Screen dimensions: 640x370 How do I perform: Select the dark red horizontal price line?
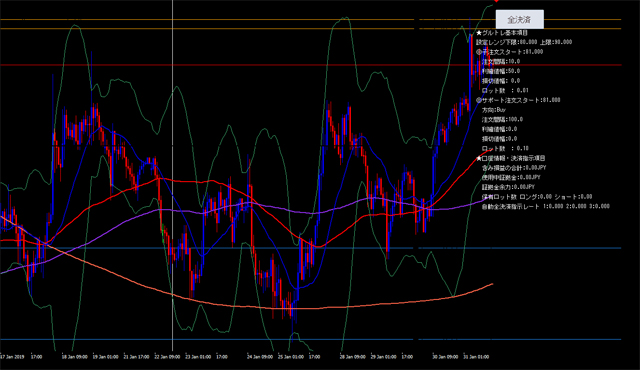click(311, 65)
